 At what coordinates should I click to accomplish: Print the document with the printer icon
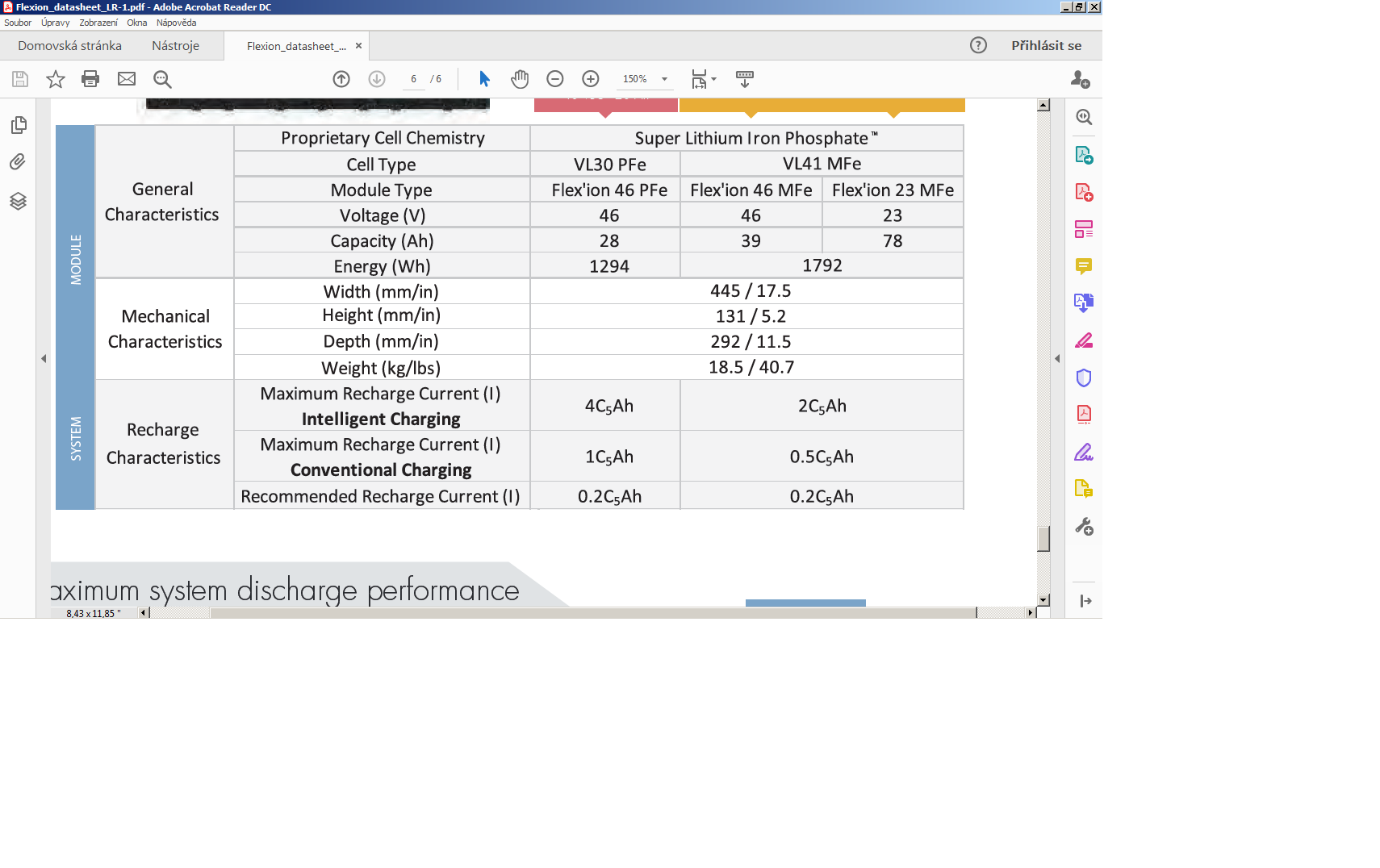pyautogui.click(x=90, y=79)
